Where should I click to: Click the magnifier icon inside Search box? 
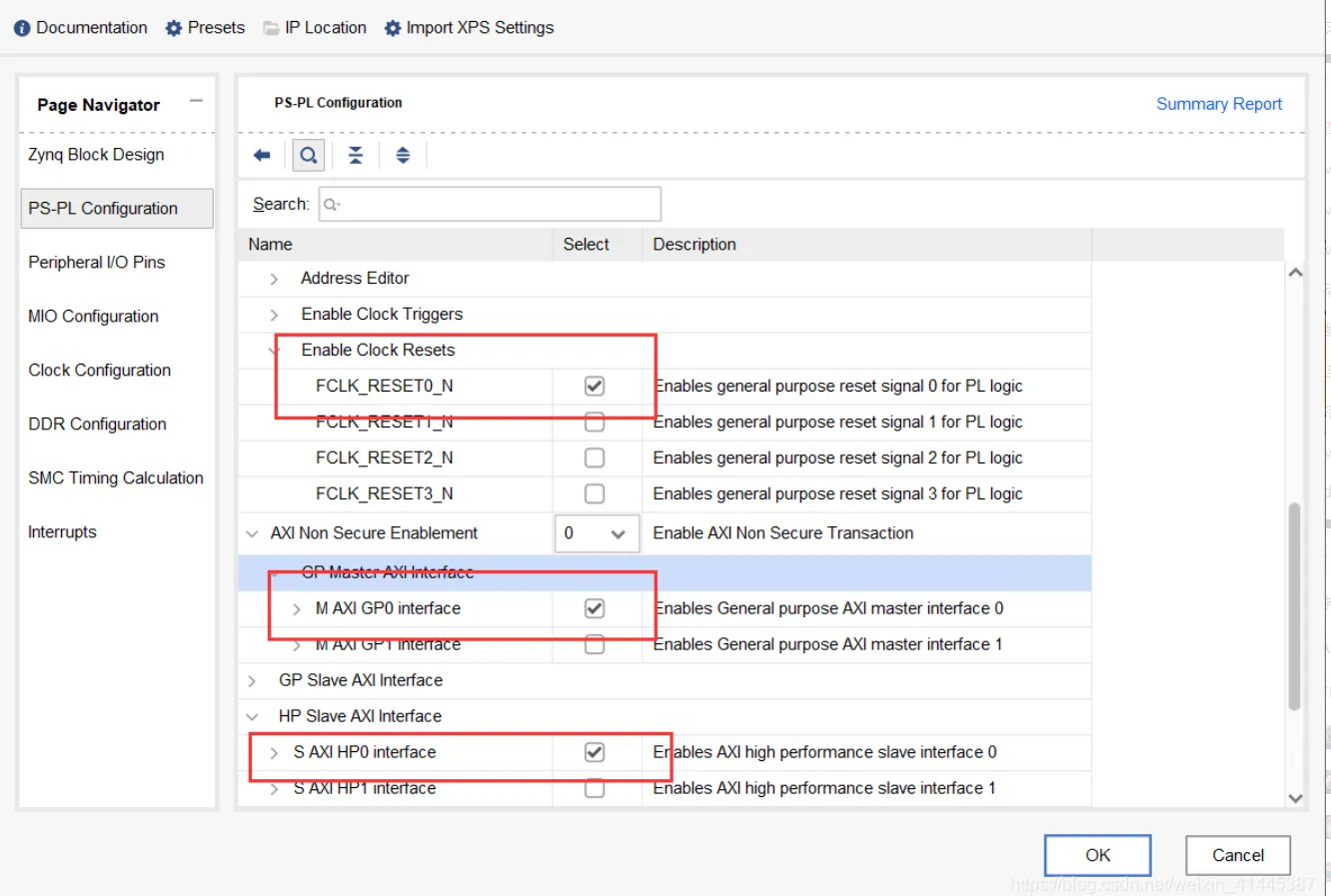pos(332,204)
